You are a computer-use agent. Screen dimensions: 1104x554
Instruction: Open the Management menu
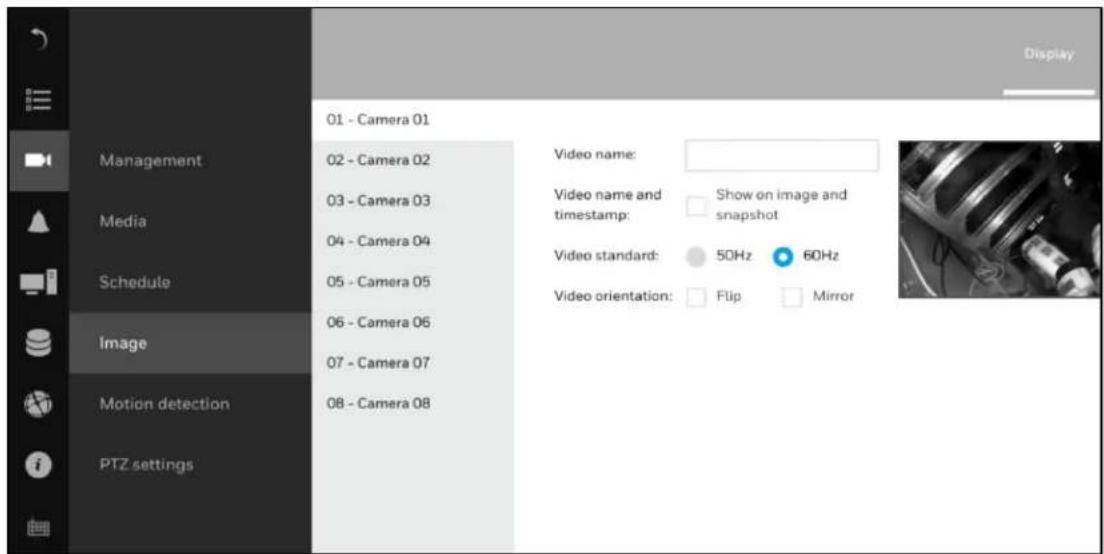[x=151, y=160]
